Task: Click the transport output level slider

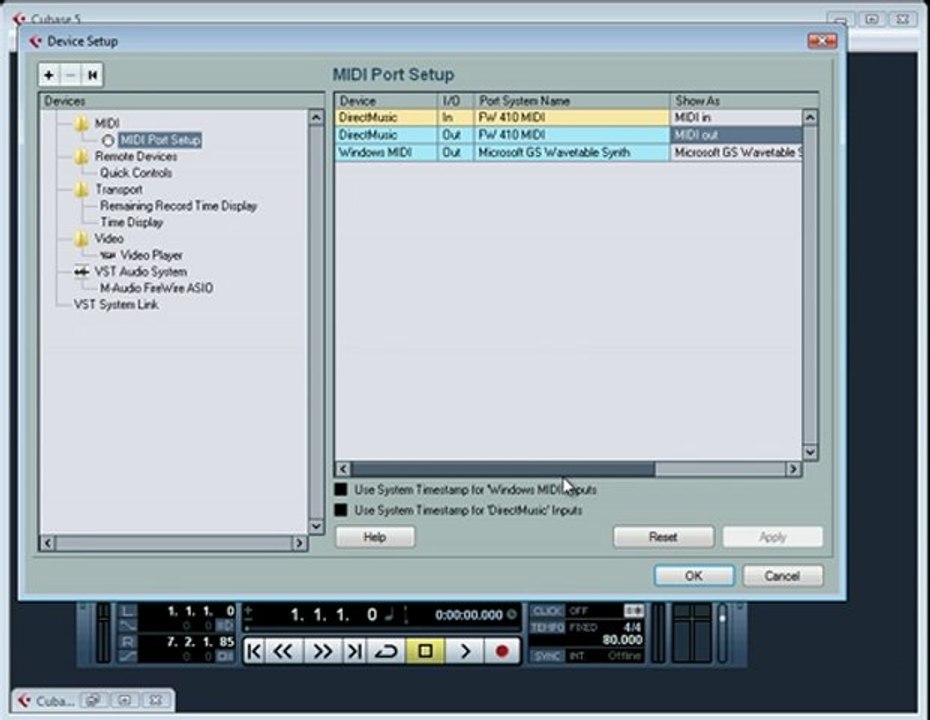Action: coord(722,633)
